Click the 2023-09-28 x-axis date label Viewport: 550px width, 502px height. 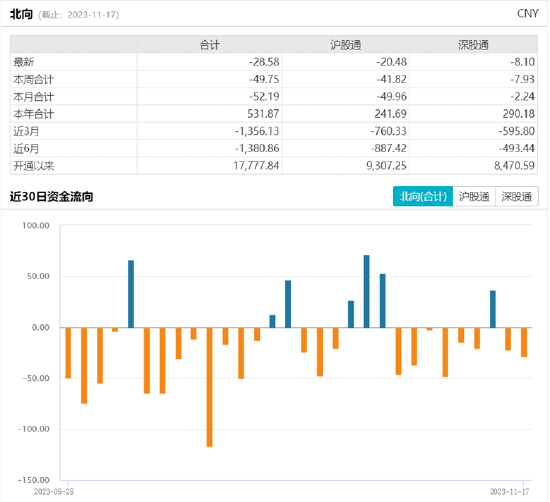pos(54,492)
